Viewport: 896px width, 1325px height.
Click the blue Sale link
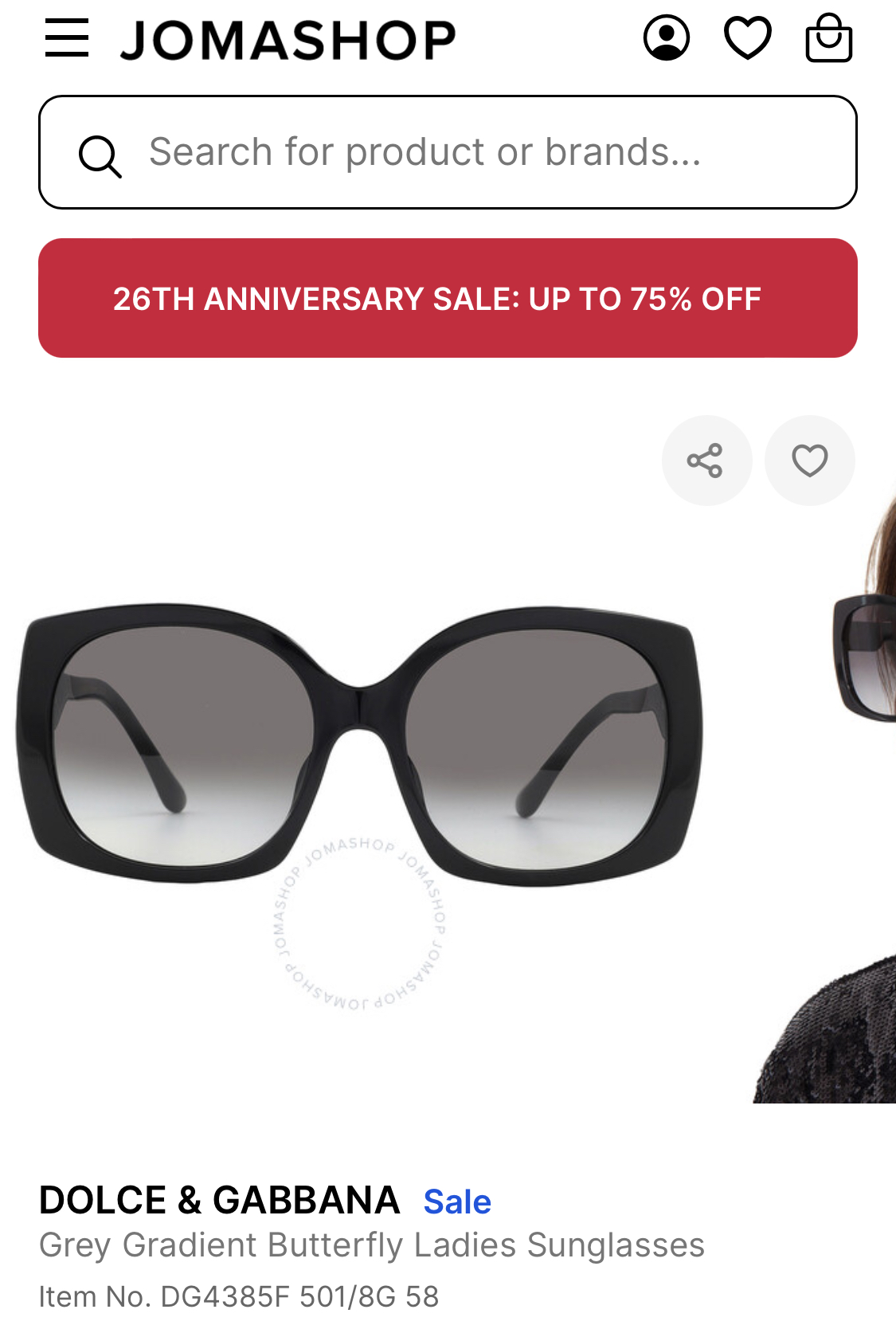[457, 1202]
